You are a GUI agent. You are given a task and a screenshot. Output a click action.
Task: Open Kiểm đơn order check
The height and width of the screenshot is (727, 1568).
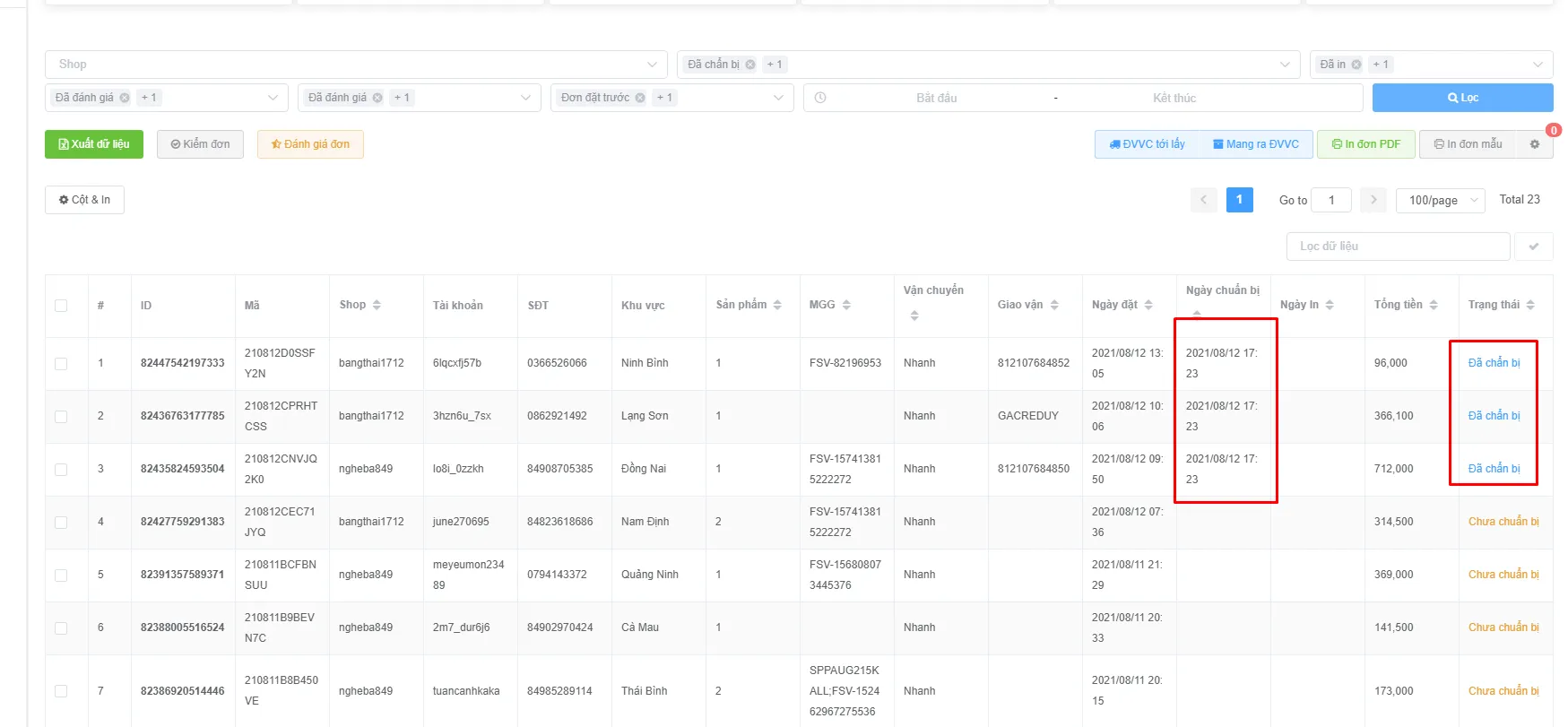[x=200, y=144]
